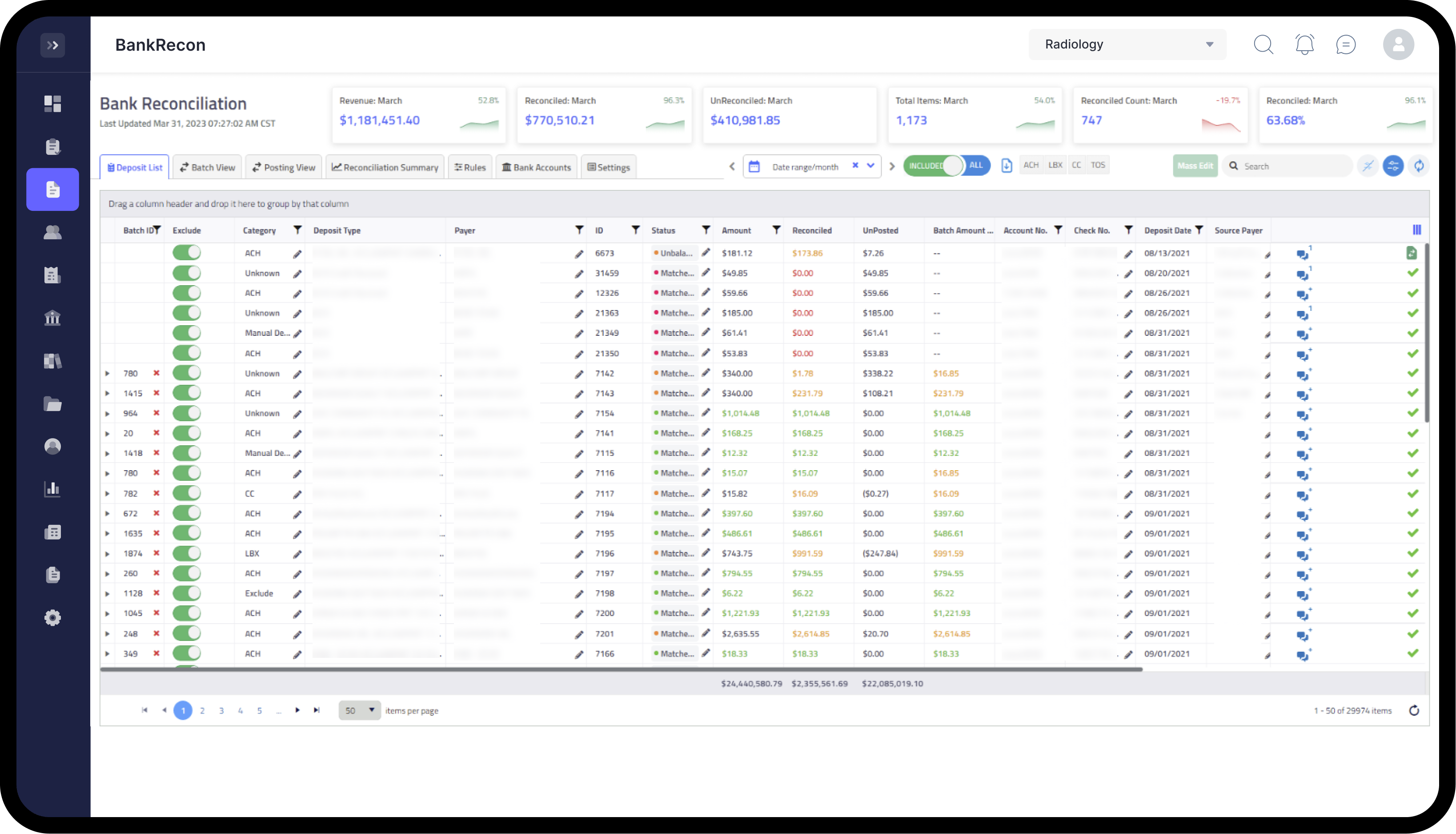Image resolution: width=1456 pixels, height=834 pixels.
Task: Click the download export file icon
Action: pyautogui.click(x=1007, y=165)
